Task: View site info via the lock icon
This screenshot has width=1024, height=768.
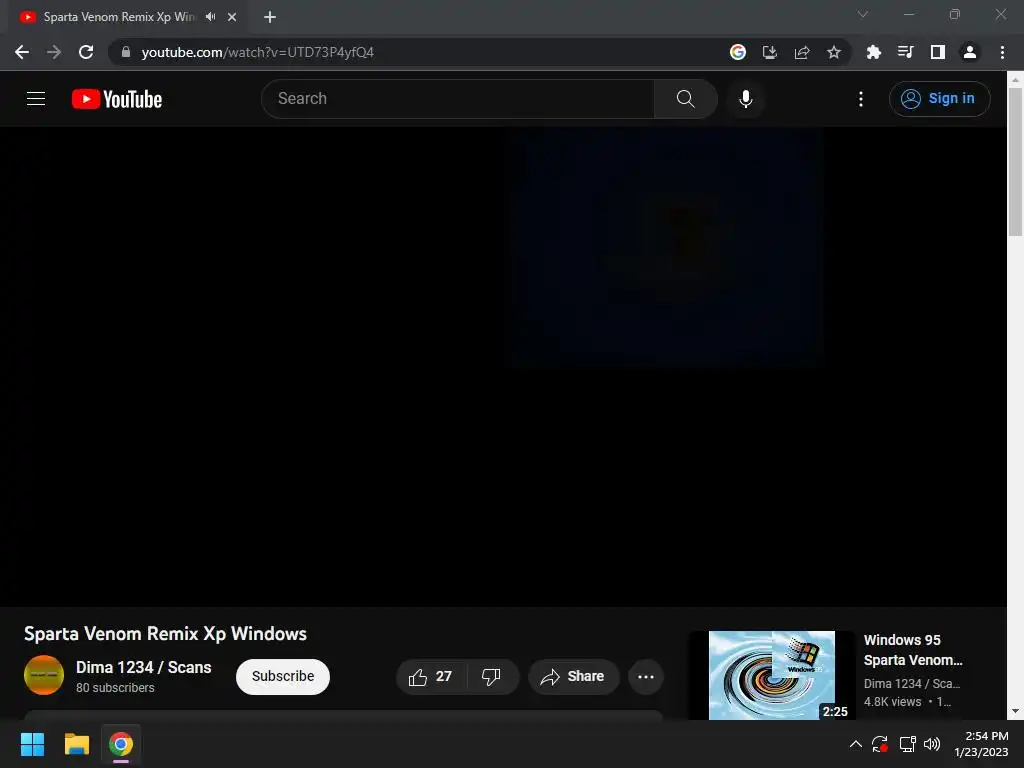Action: coord(125,52)
